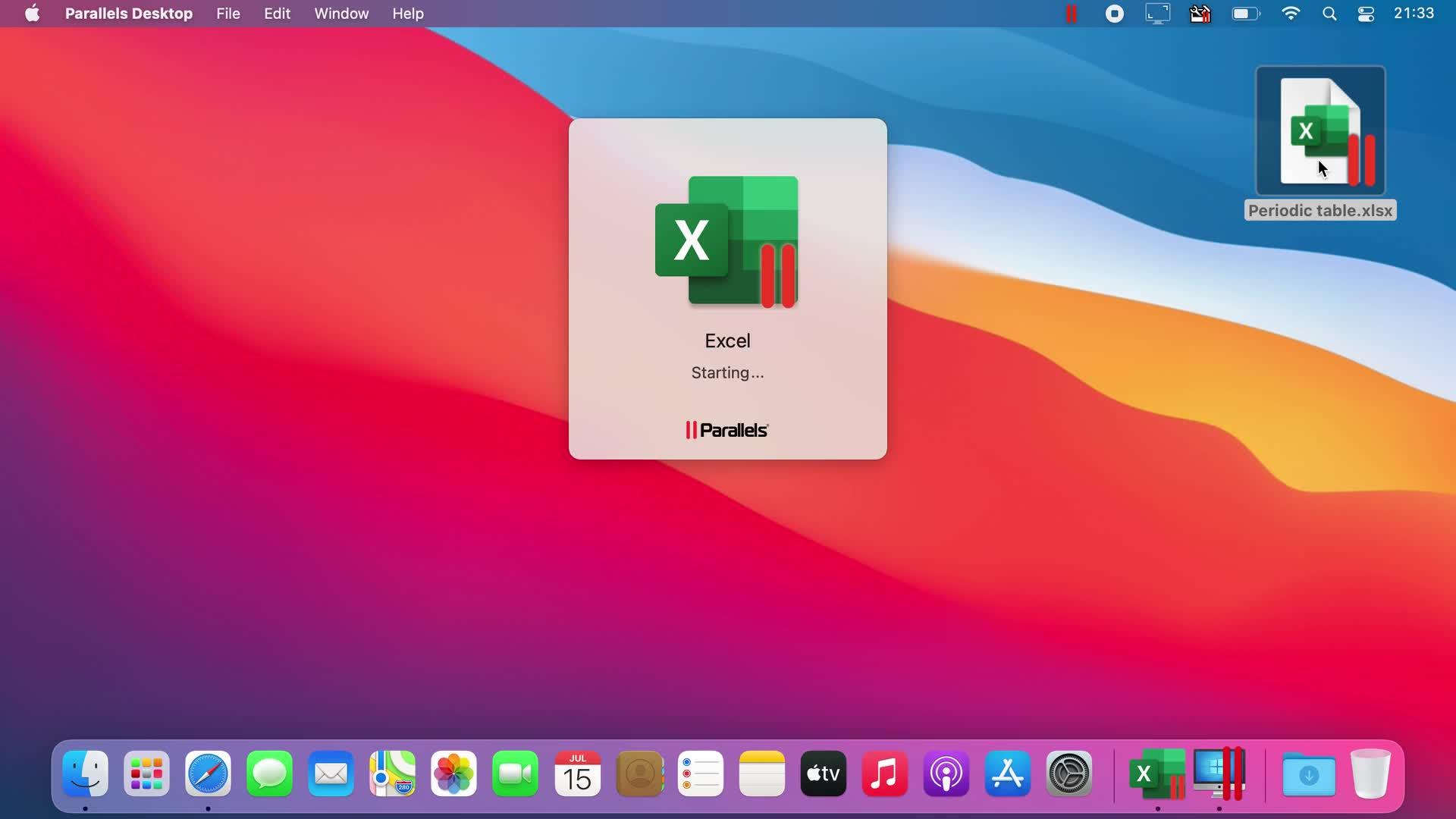Open Launchpad from the Dock
The image size is (1456, 819).
146,773
